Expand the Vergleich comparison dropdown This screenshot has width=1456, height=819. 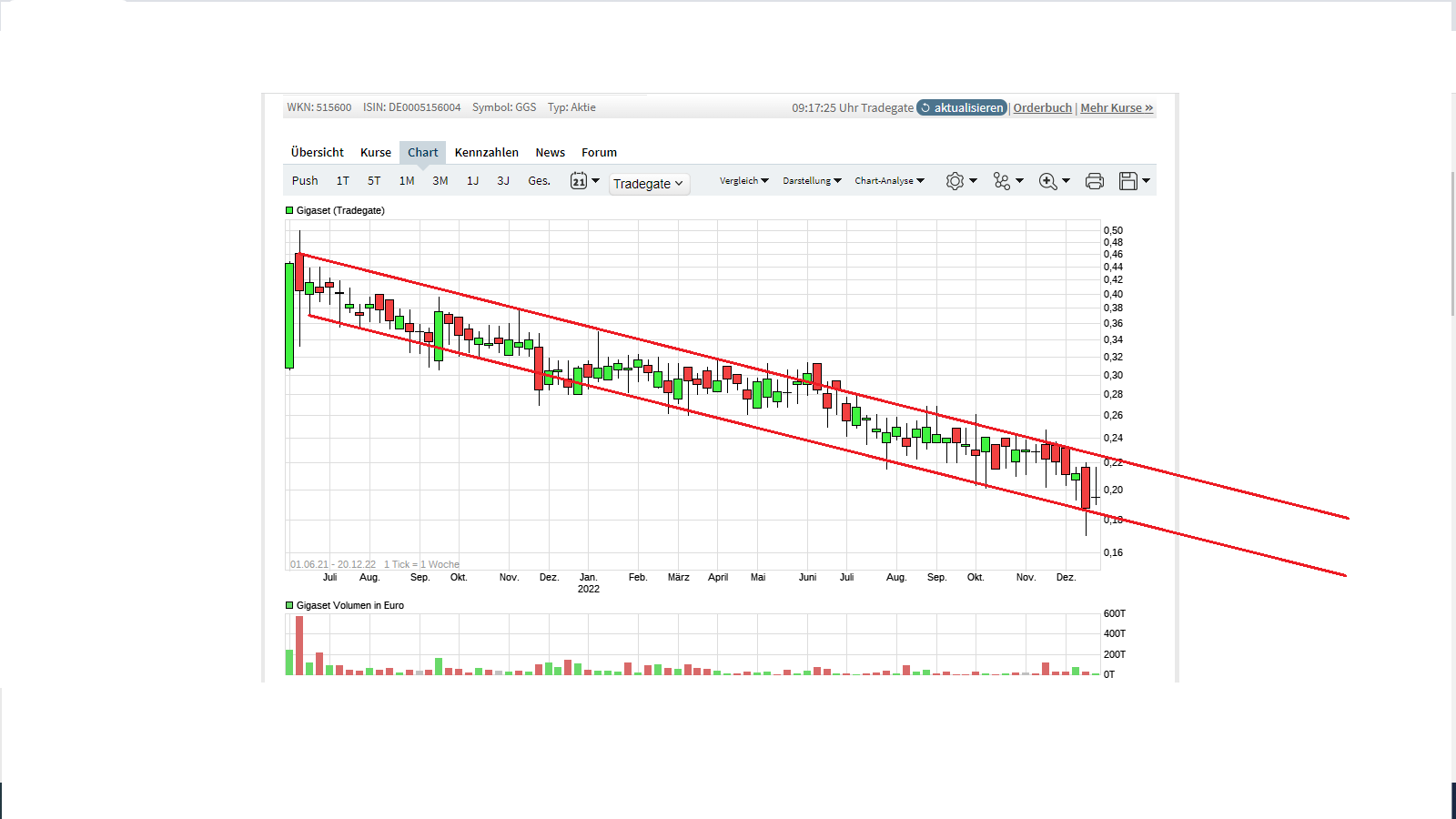(x=744, y=181)
